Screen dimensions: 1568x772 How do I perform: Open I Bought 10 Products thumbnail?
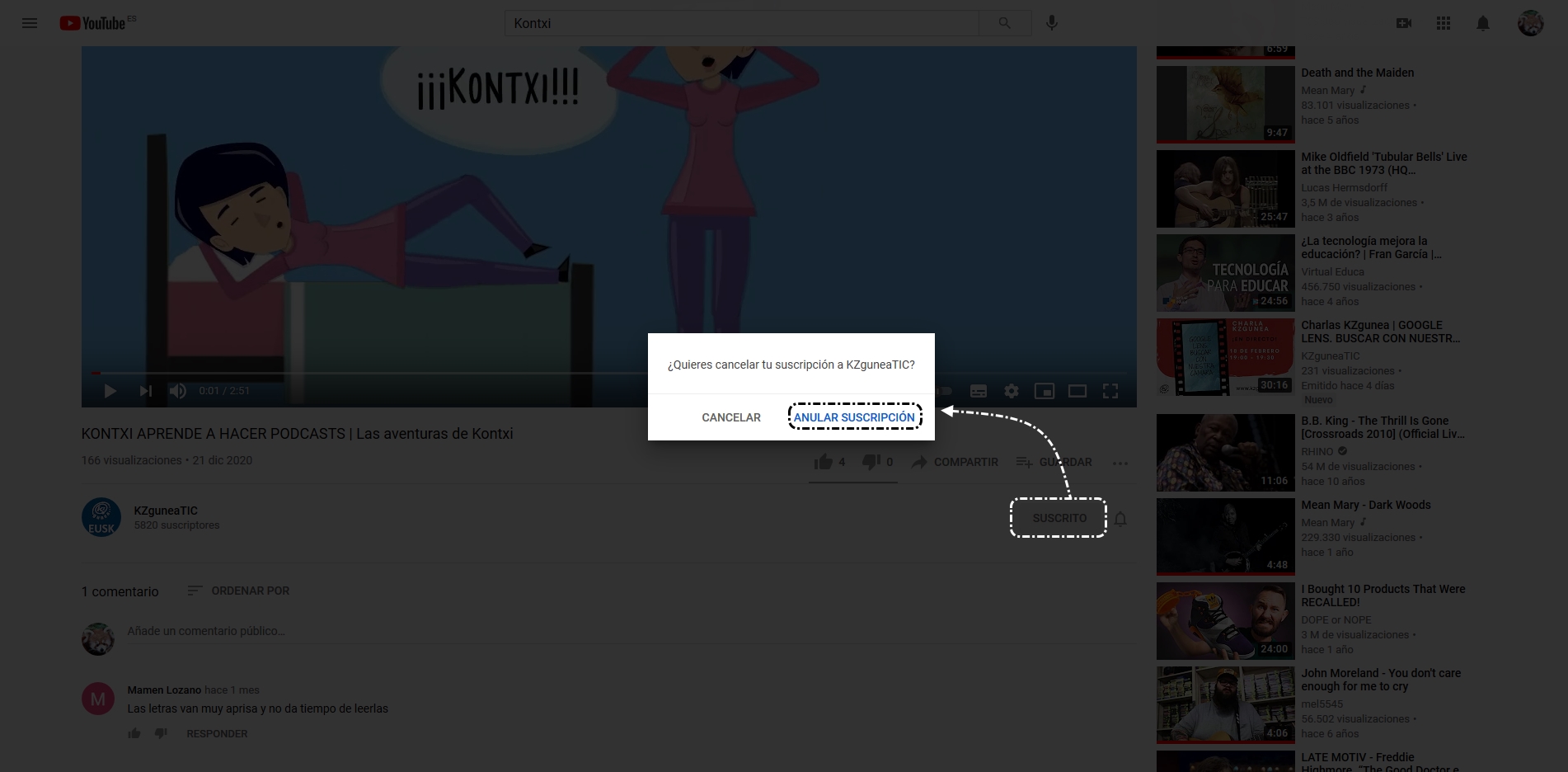pos(1226,621)
